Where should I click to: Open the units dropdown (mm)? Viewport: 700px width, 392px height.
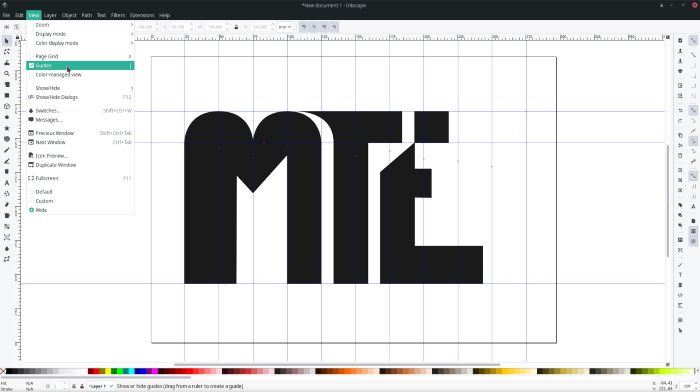point(285,27)
